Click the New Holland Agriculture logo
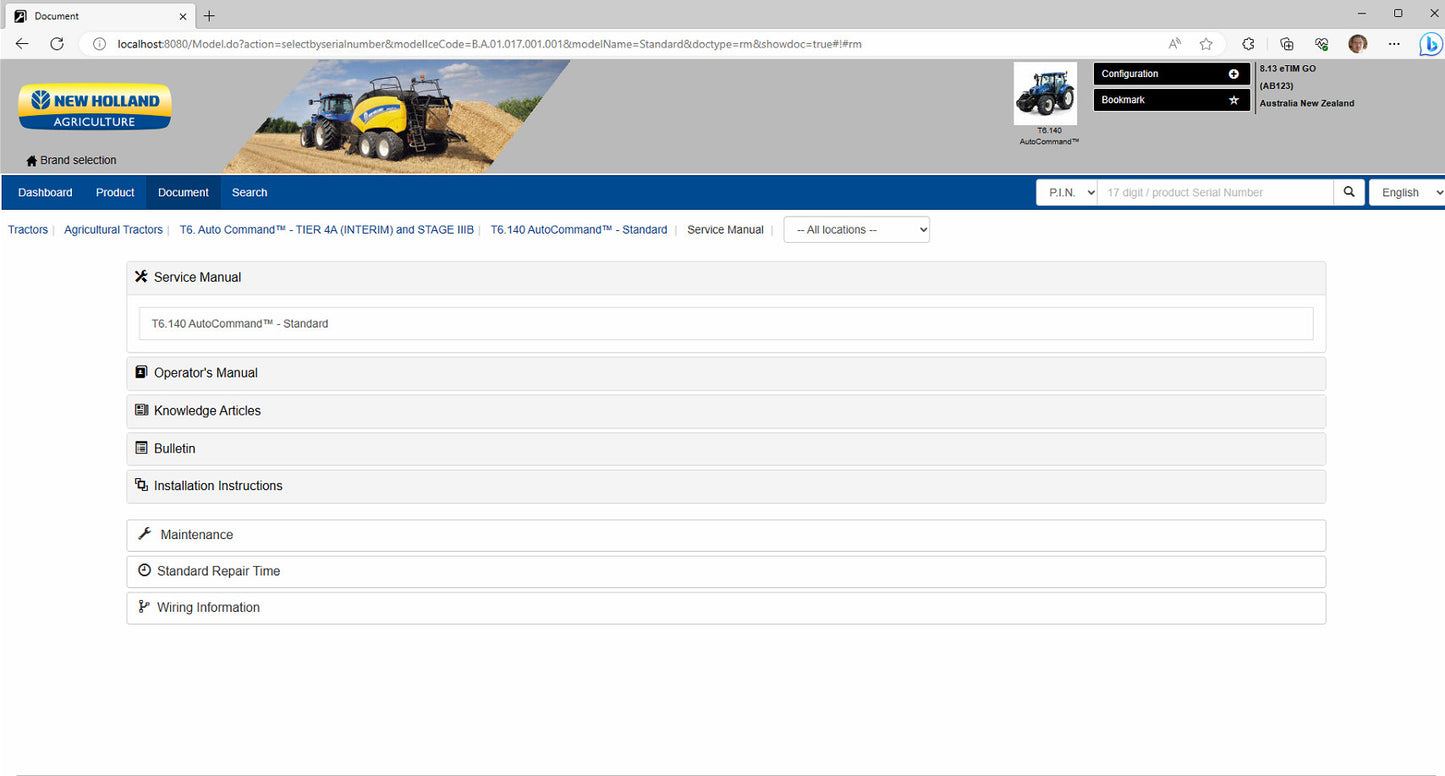Screen dimensions: 1445x776 pyautogui.click(x=95, y=107)
